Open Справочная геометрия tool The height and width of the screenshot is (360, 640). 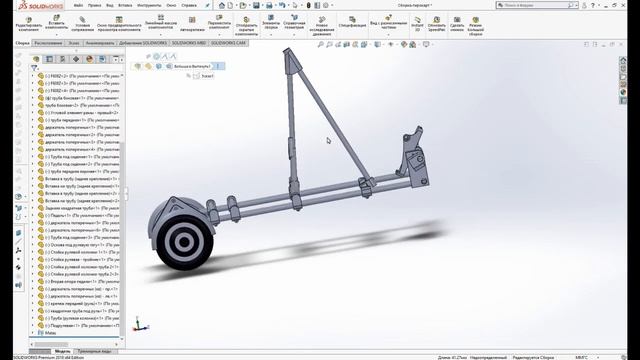point(294,22)
